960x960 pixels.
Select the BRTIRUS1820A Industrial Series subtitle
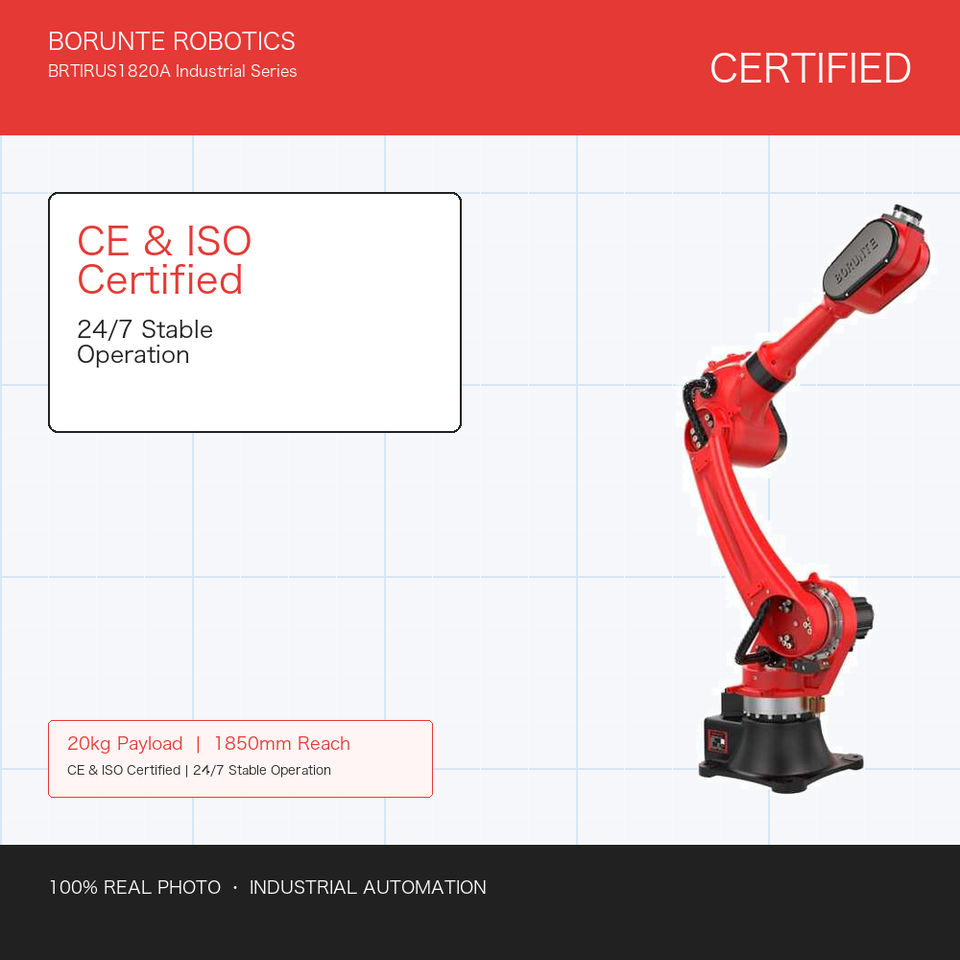point(173,71)
